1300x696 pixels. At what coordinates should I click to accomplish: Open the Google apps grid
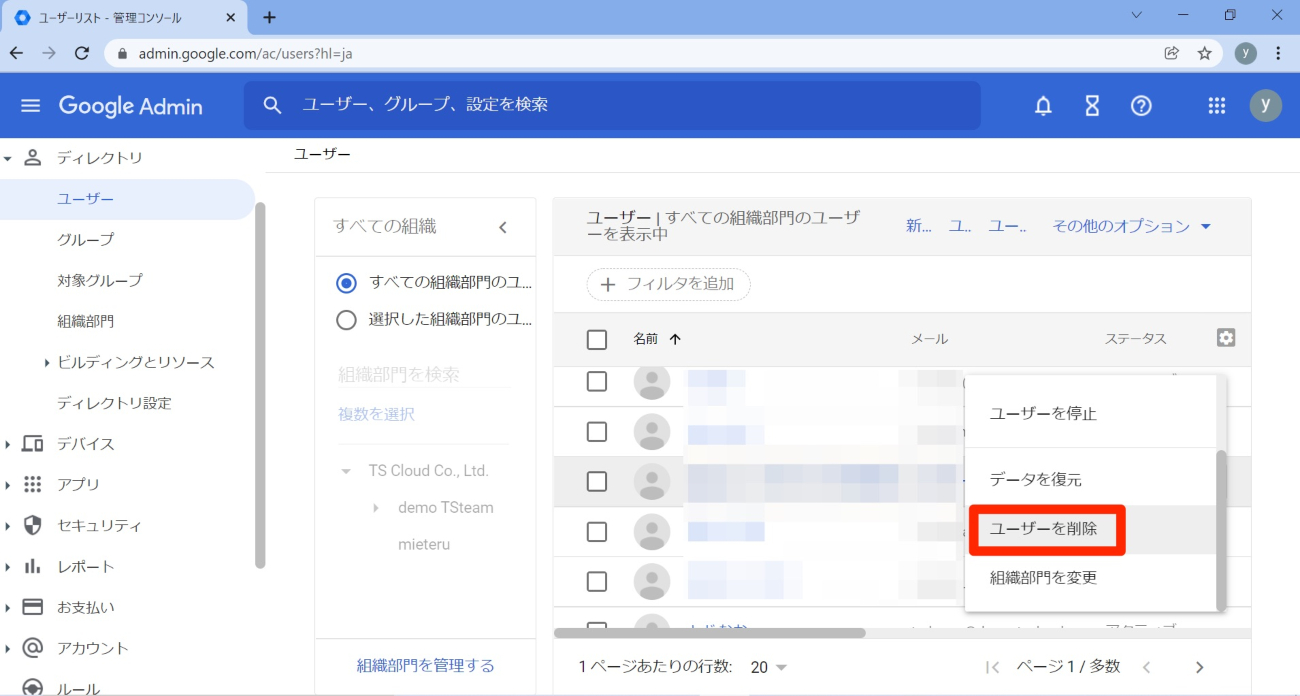point(1217,106)
